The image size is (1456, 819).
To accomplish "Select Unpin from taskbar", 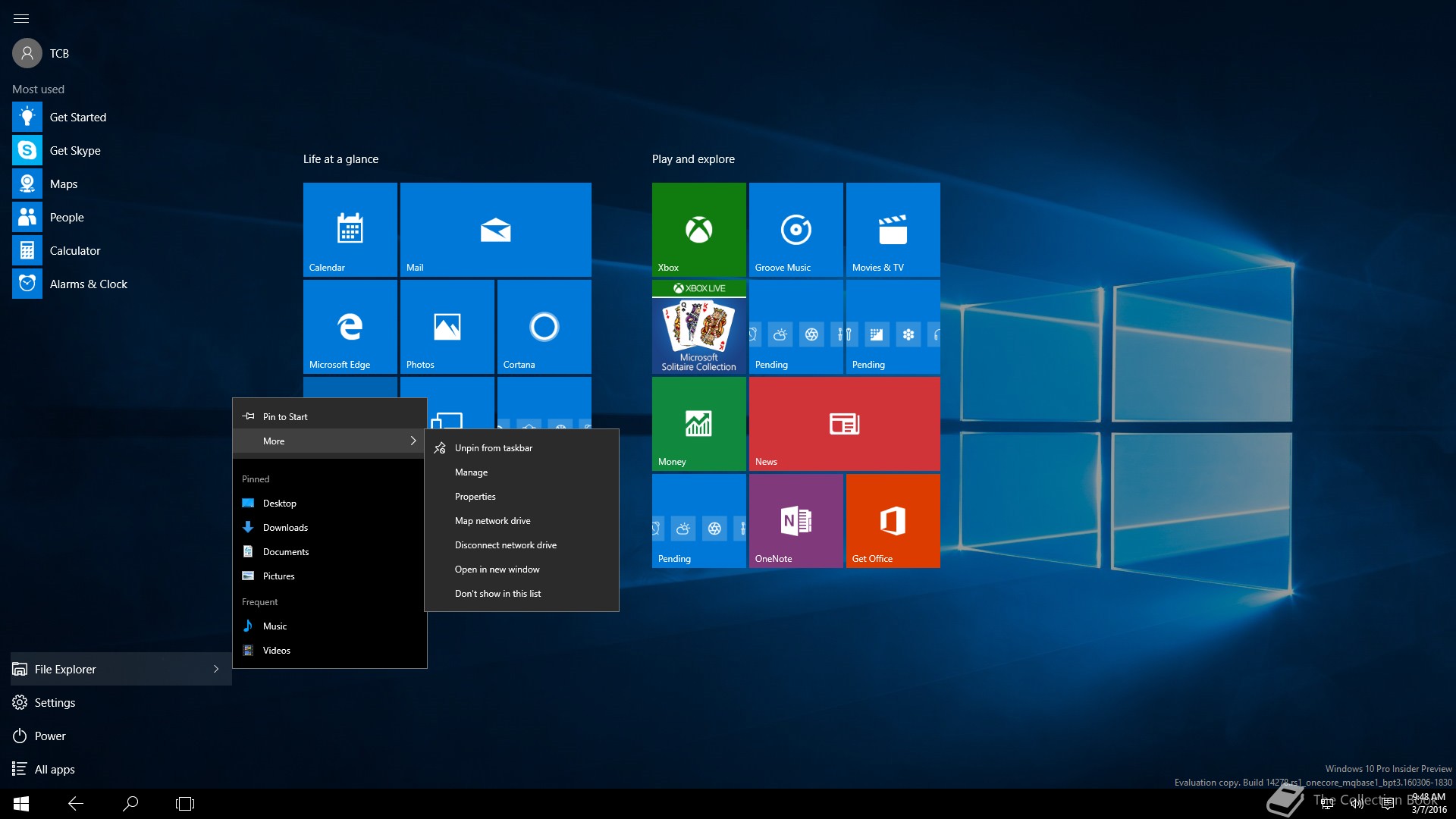I will point(494,448).
